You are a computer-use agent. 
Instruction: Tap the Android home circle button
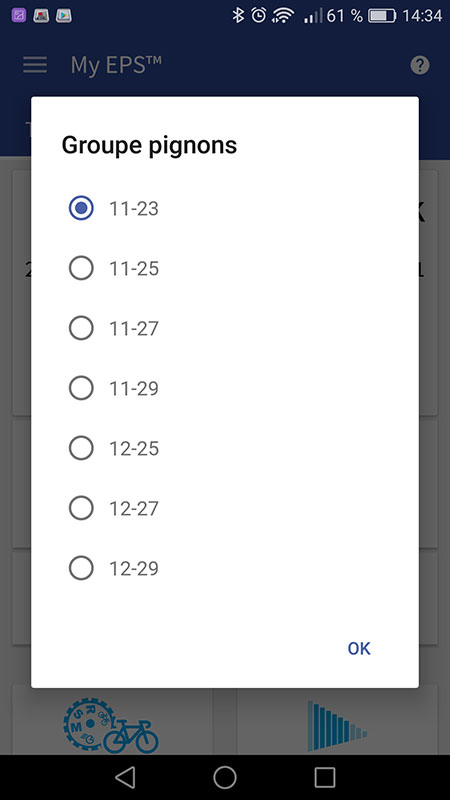(x=224, y=777)
